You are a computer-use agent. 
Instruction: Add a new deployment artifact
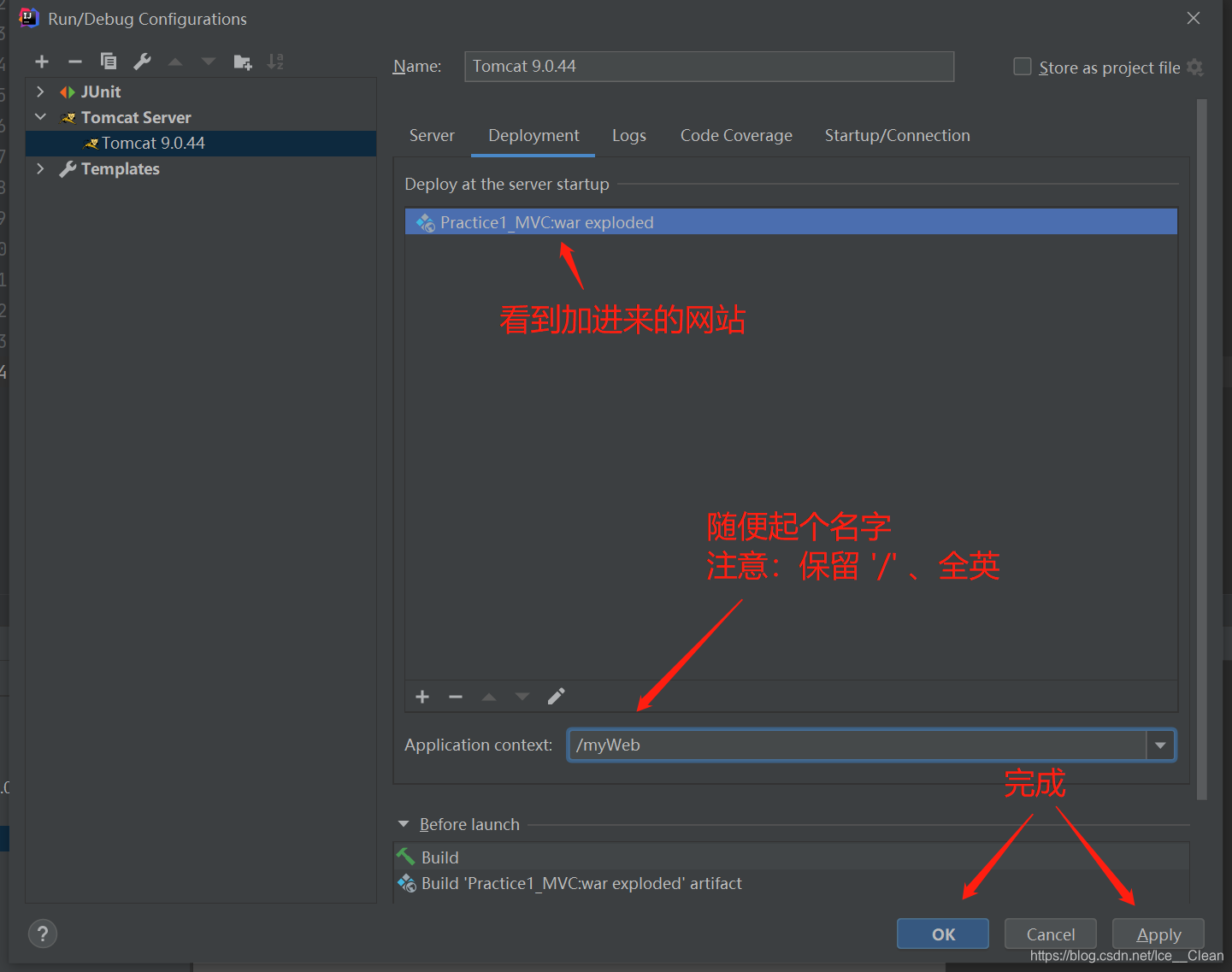(421, 696)
